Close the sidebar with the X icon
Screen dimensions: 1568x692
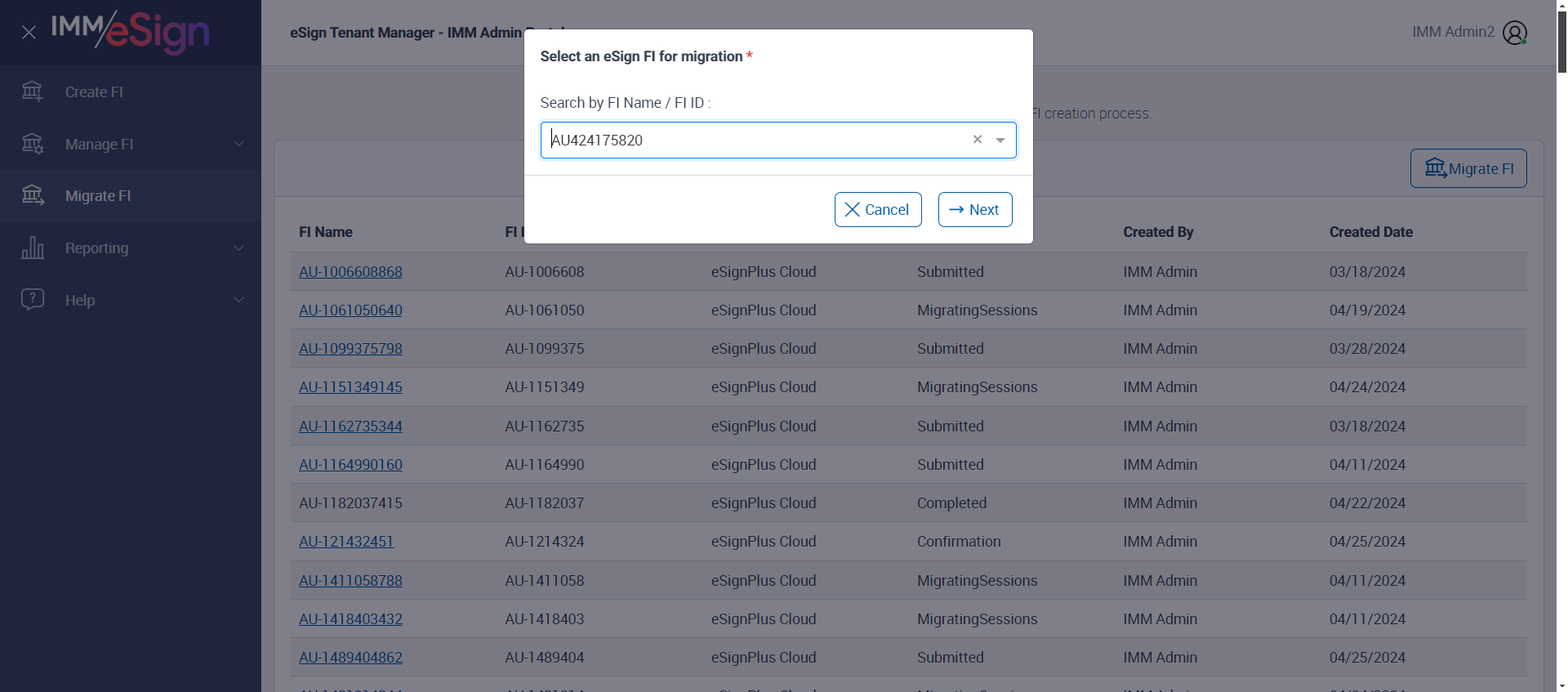tap(29, 33)
